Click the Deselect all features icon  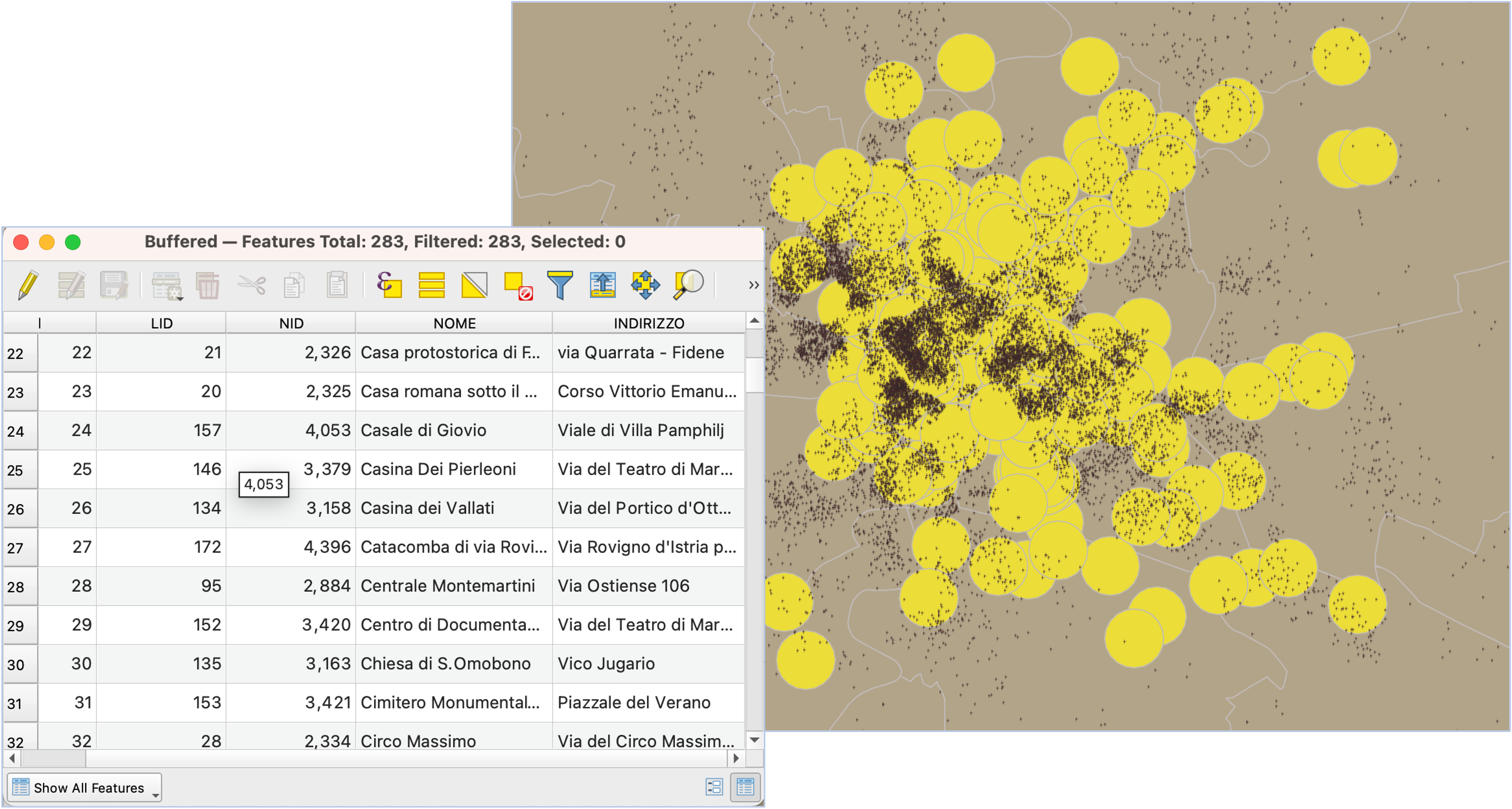(518, 285)
